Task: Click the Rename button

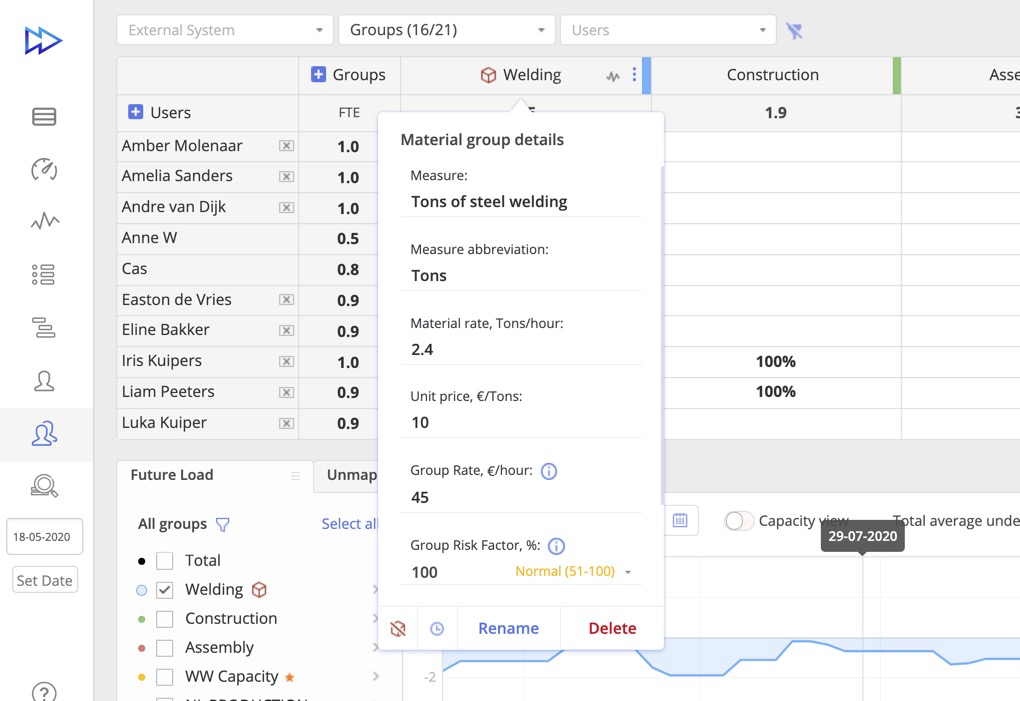Action: [x=508, y=629]
